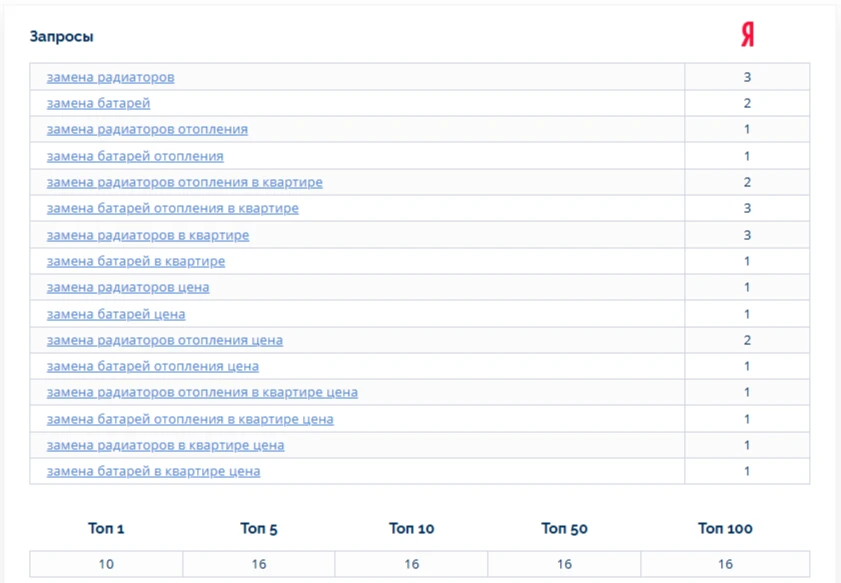Image resolution: width=841 pixels, height=583 pixels.
Task: Select the "замена батарей цена" link
Action: pos(116,314)
